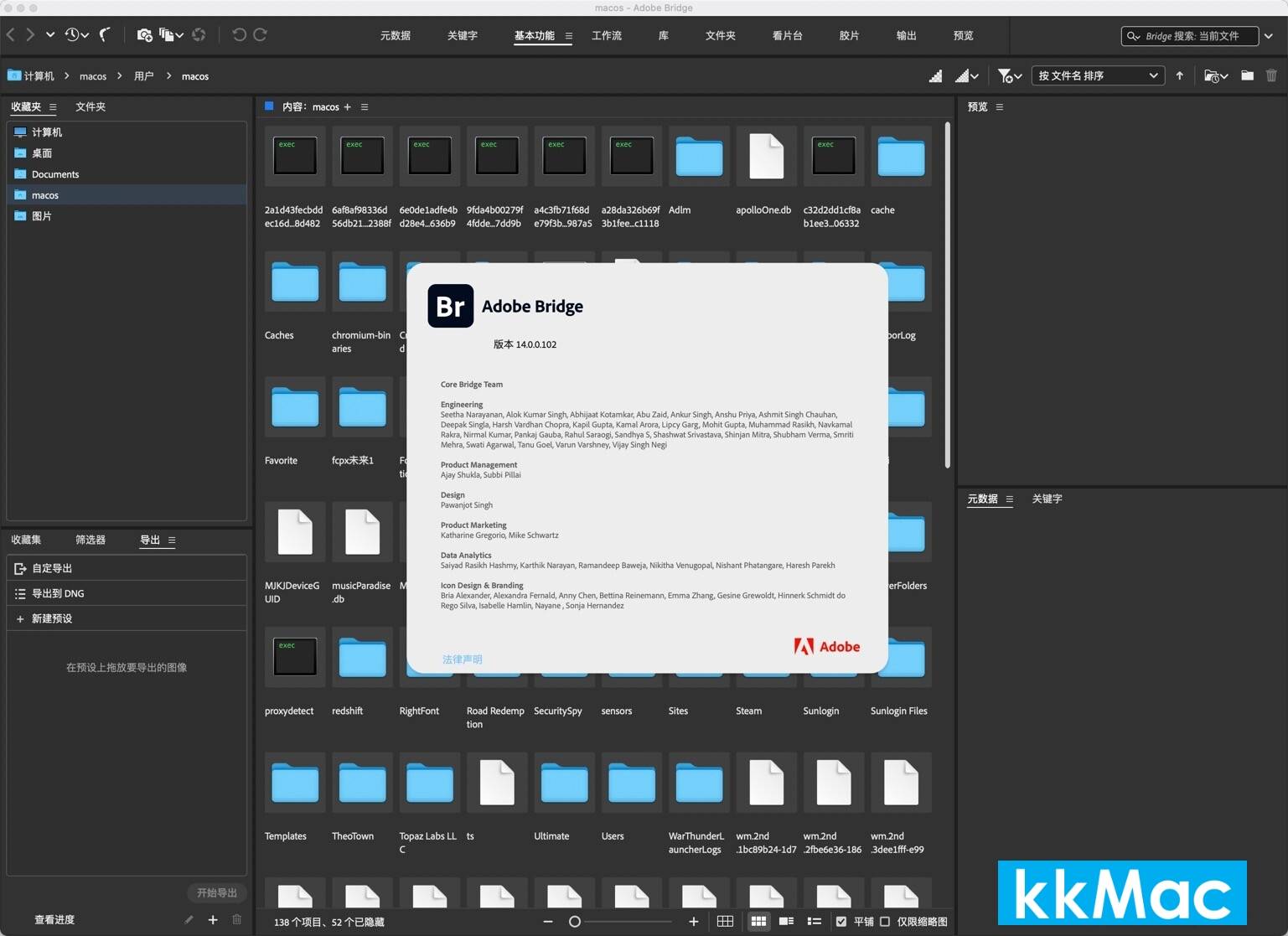This screenshot has height=936, width=1288.
Task: Click the get photos from camera icon
Action: tap(144, 35)
